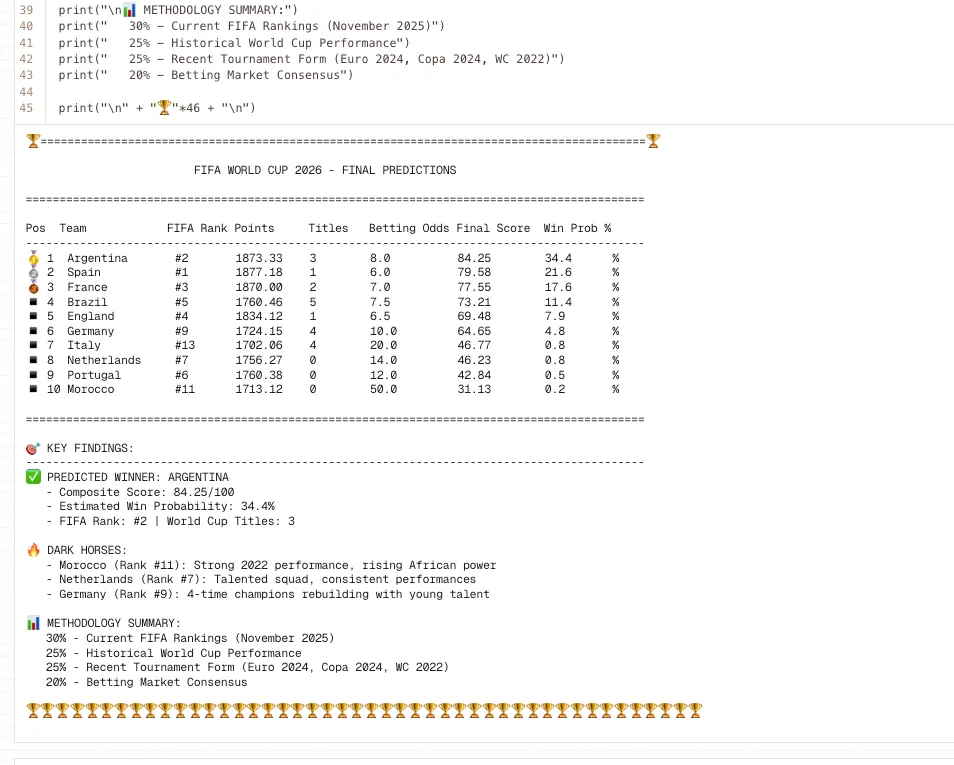The image size is (954, 765).
Task: Click the black square marker beside Morocco
Action: [x=34, y=389]
